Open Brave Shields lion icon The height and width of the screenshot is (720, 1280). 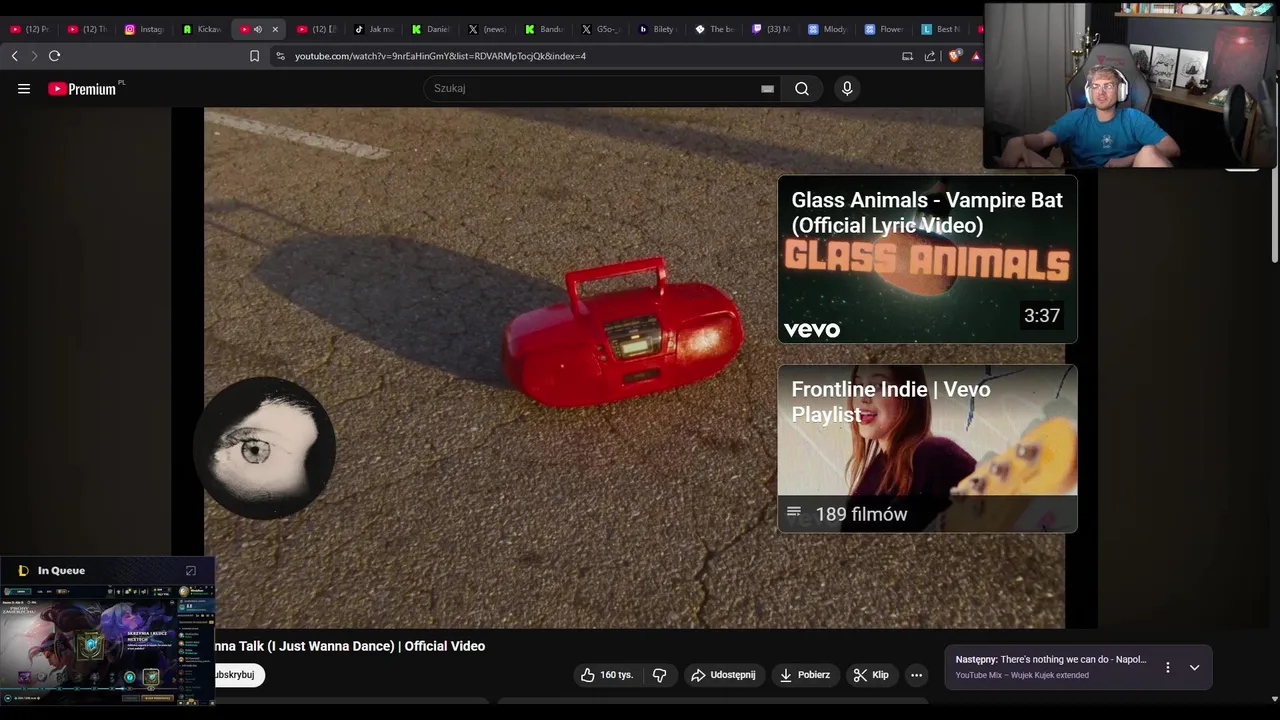(954, 56)
